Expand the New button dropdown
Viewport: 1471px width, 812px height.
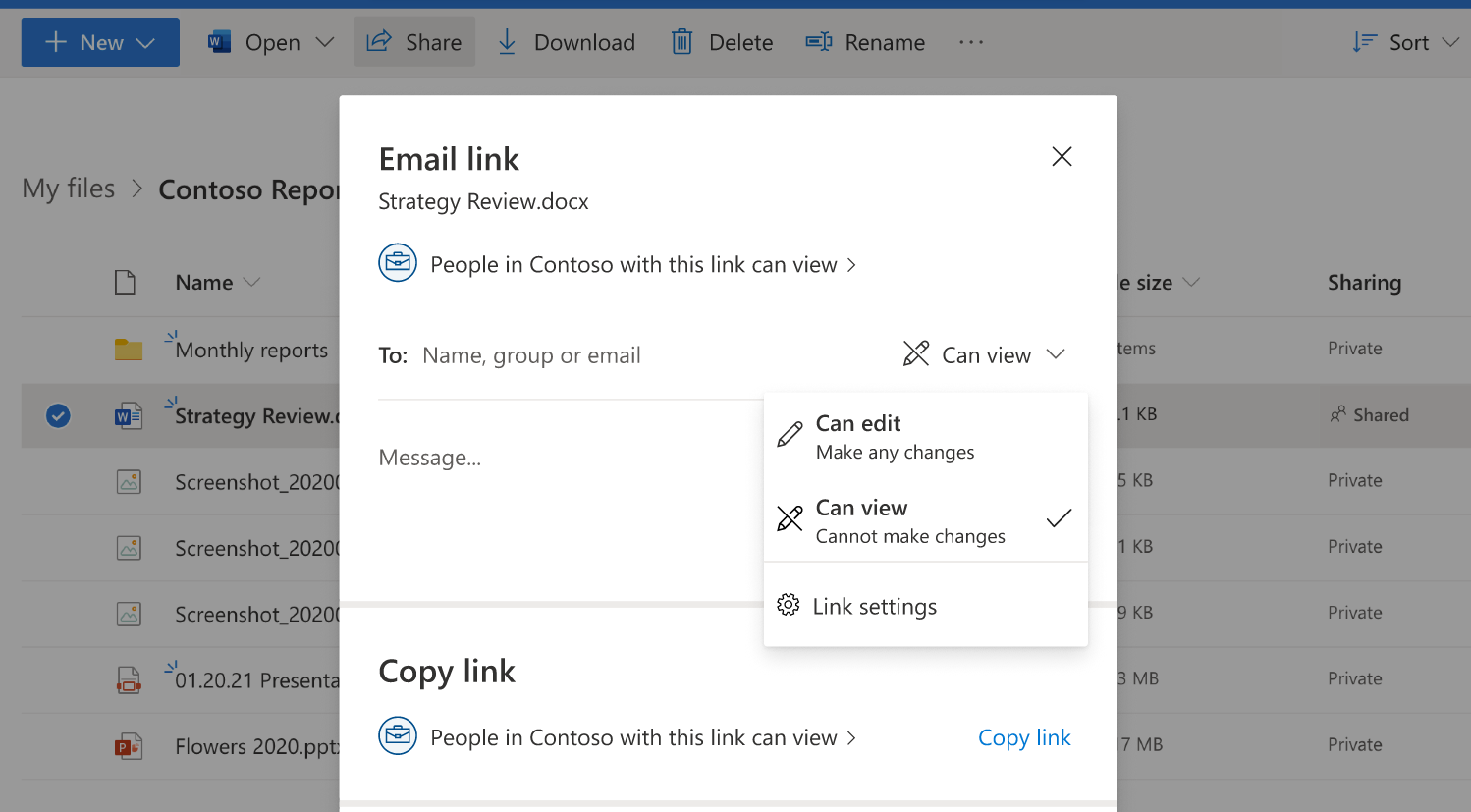click(x=145, y=41)
